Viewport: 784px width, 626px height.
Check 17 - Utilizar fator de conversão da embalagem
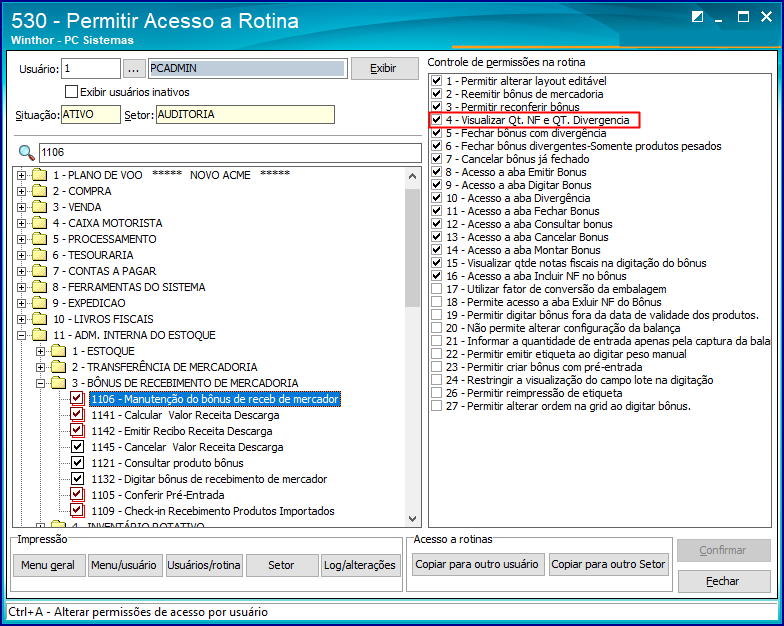[436, 289]
